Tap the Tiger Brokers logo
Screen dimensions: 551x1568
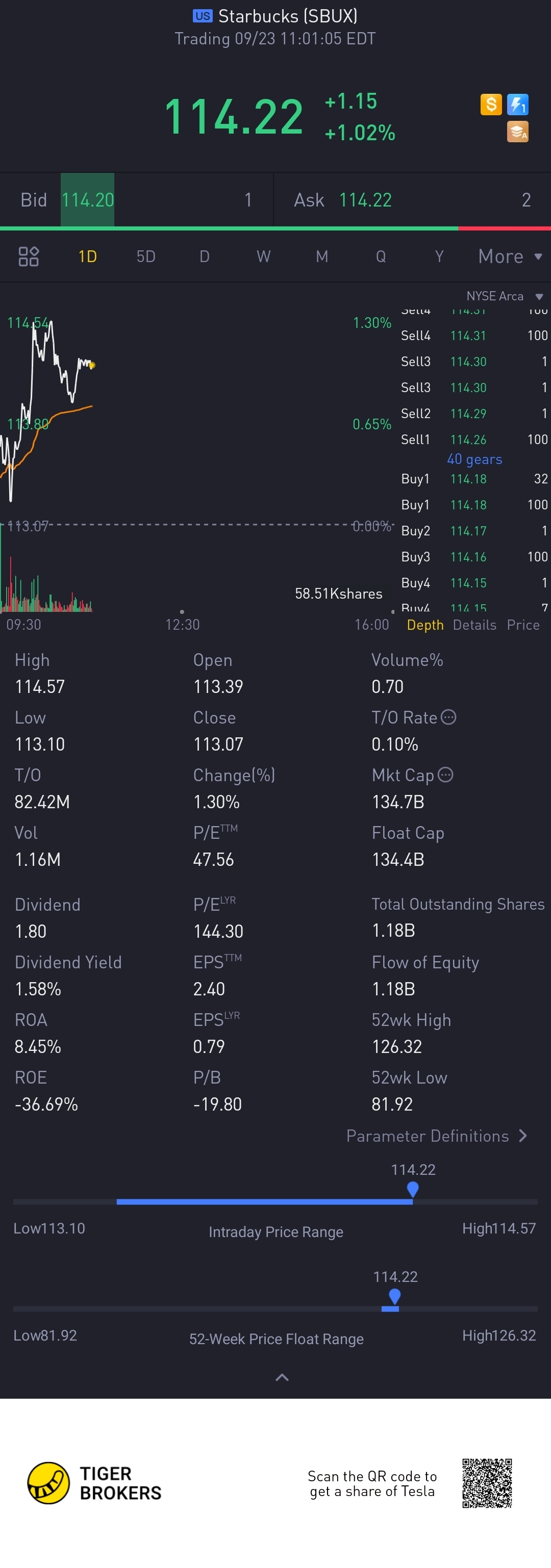(x=94, y=1483)
